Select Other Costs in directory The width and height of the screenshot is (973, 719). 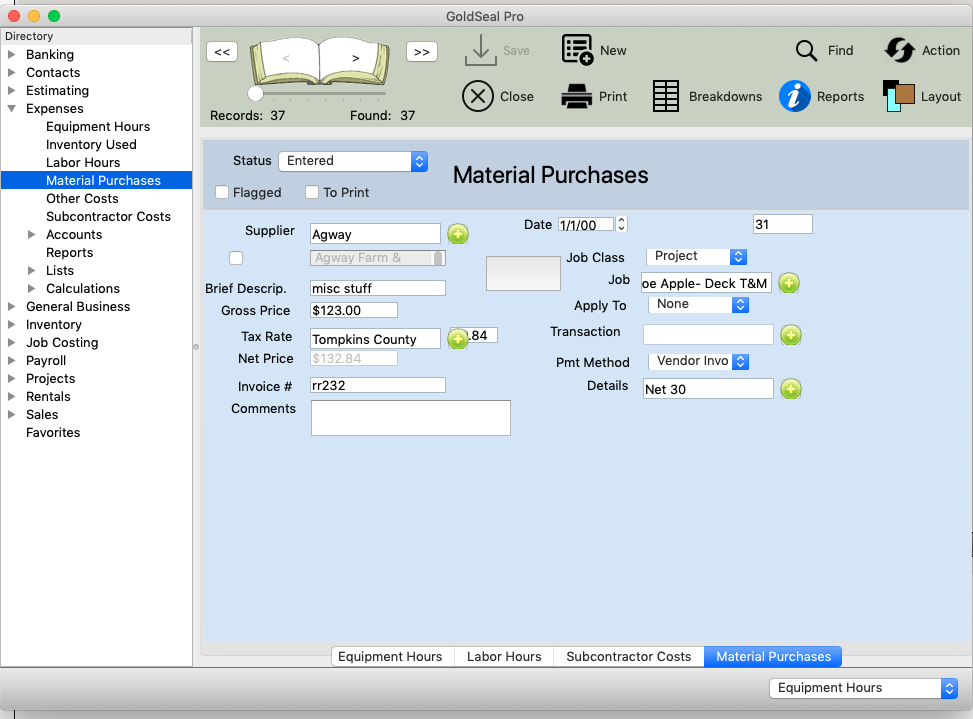82,199
